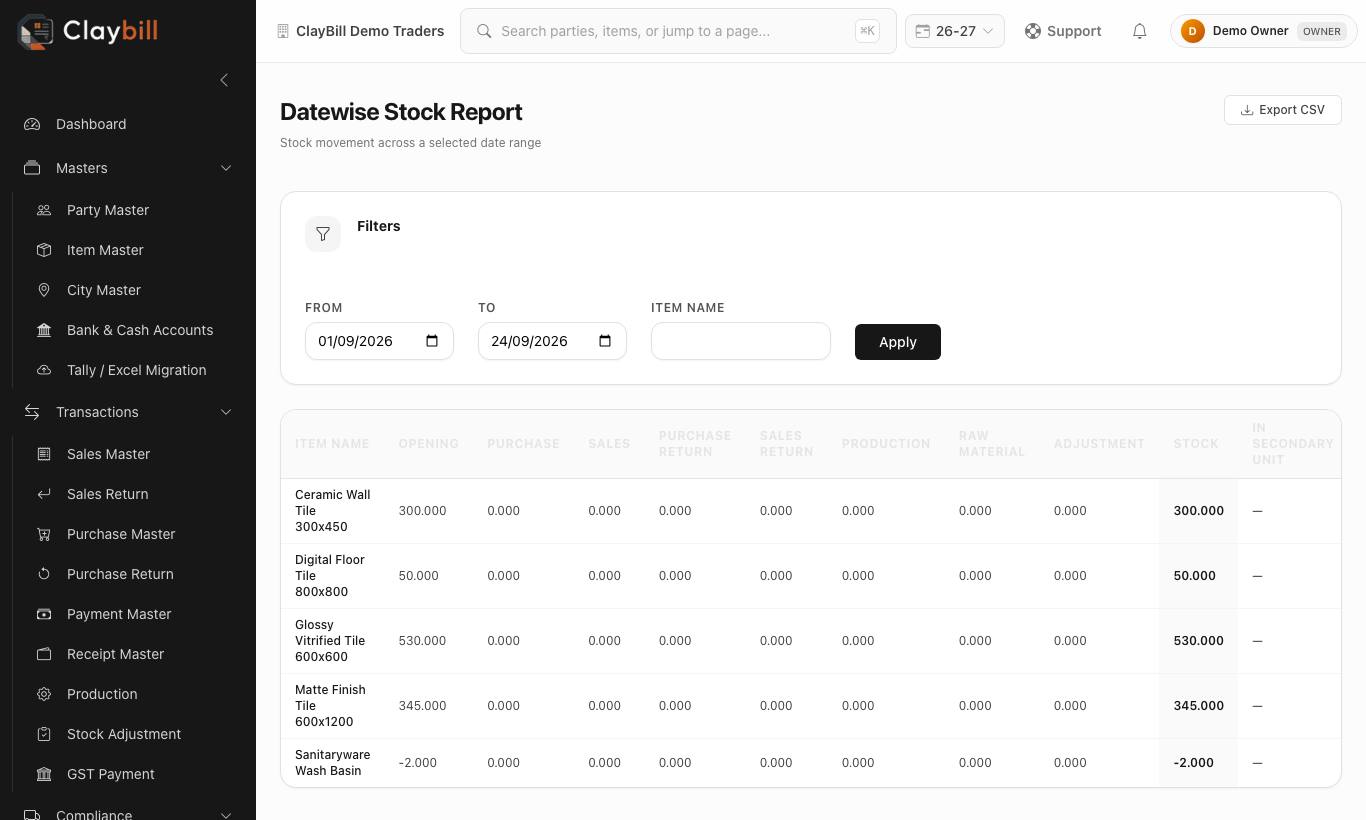Click the Payment Master banknote icon

point(44,614)
